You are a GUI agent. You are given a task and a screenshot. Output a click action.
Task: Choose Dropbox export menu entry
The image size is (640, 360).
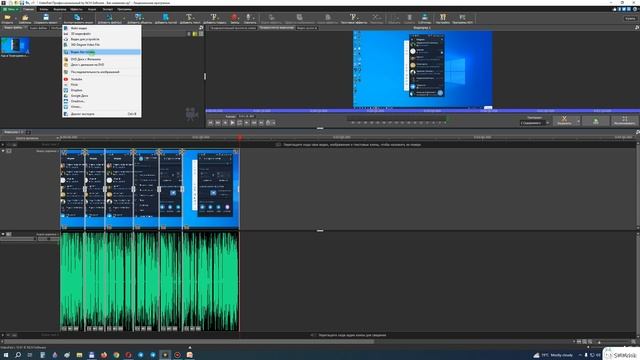(x=102, y=90)
